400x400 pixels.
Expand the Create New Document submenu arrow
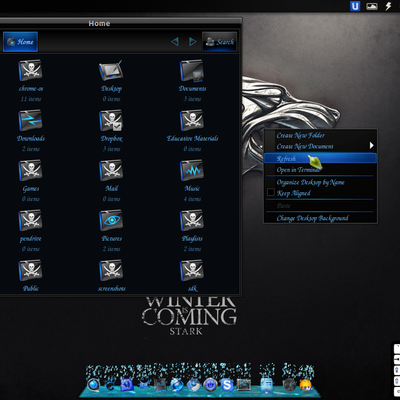pyautogui.click(x=371, y=145)
